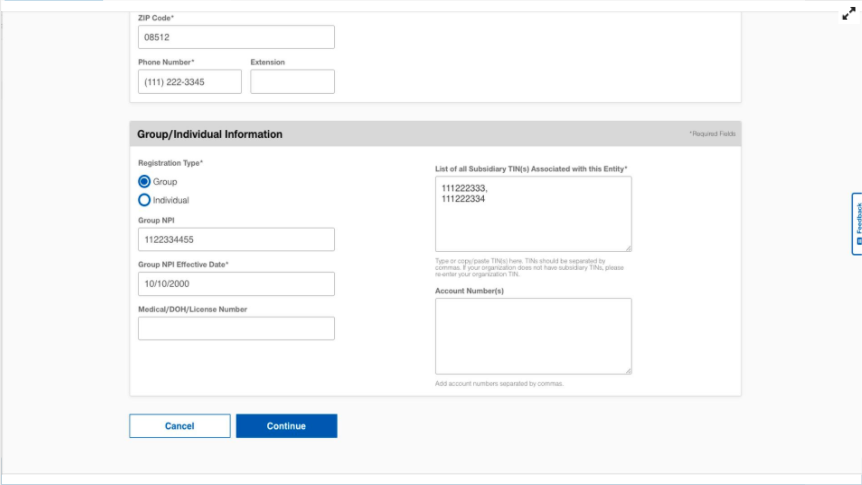Click the Individual radio label text
The width and height of the screenshot is (862, 485).
[171, 200]
